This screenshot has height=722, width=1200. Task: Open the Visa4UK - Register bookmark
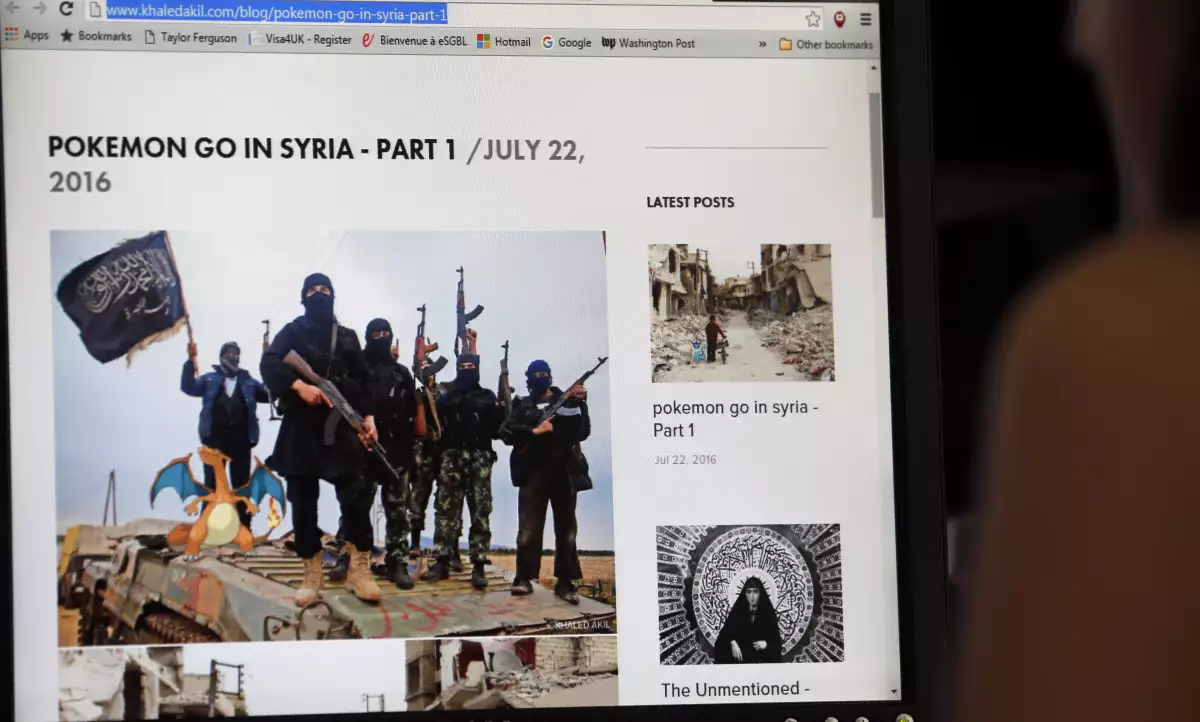[x=300, y=39]
